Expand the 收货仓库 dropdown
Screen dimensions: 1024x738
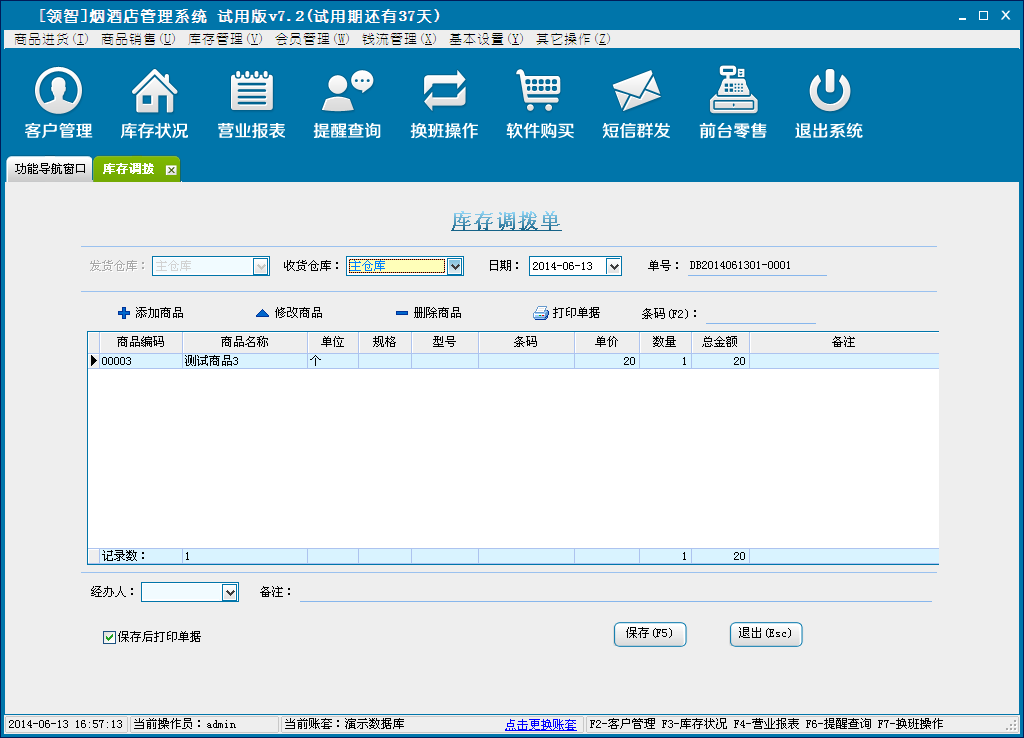tap(455, 266)
